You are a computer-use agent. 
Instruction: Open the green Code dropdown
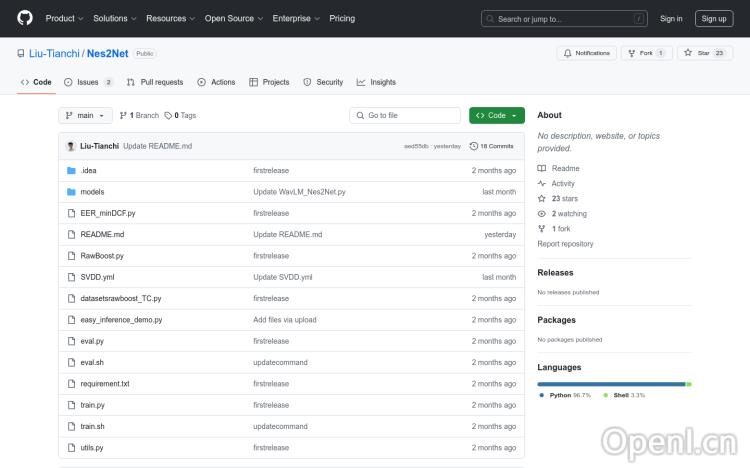[496, 115]
